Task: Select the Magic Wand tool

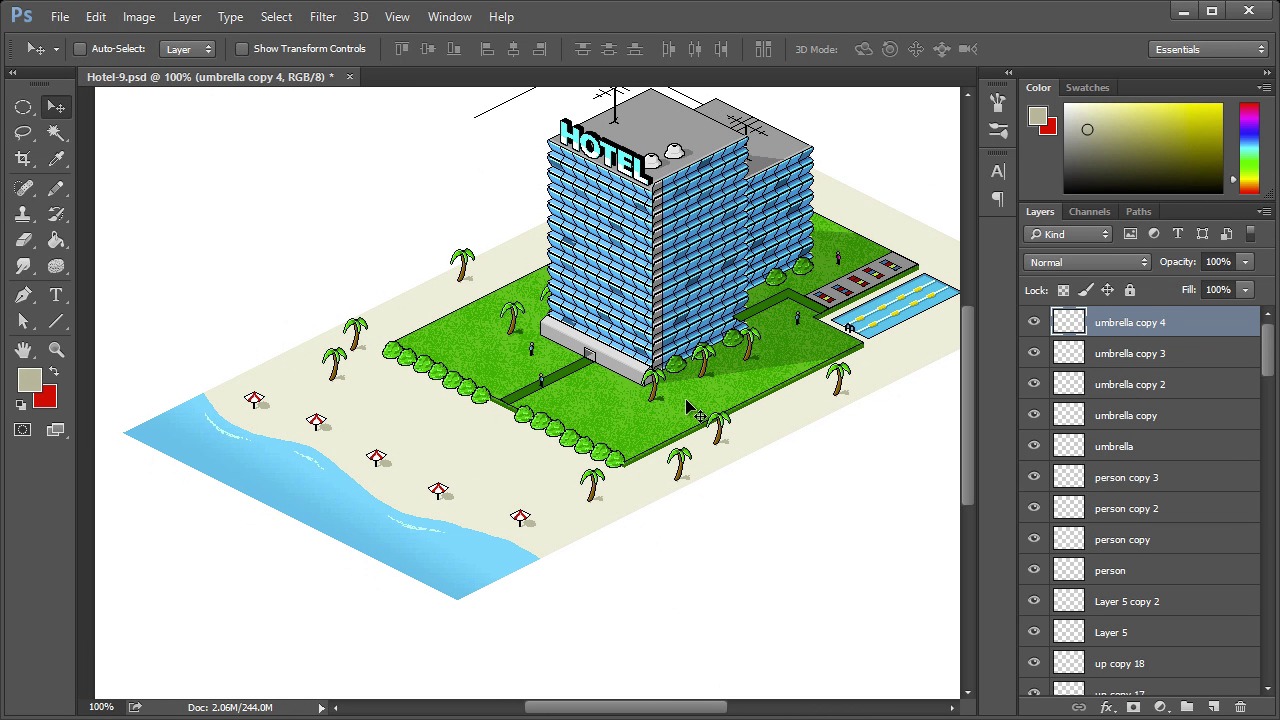Action: point(56,133)
